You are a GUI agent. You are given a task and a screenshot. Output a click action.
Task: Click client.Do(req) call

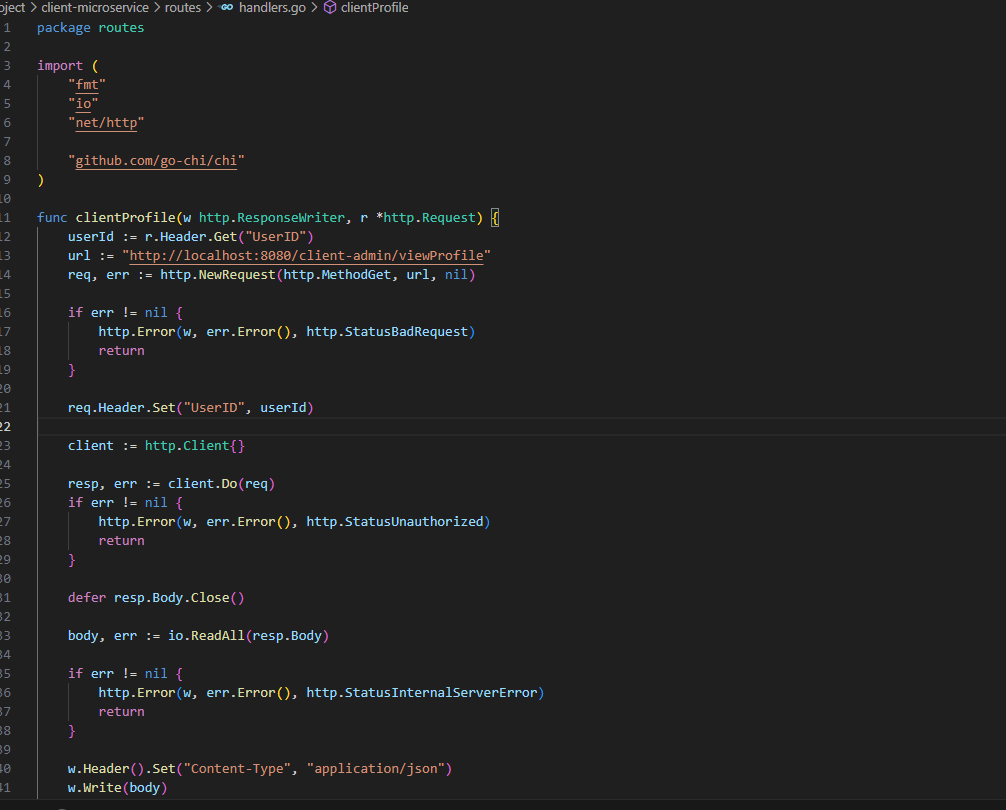(221, 484)
